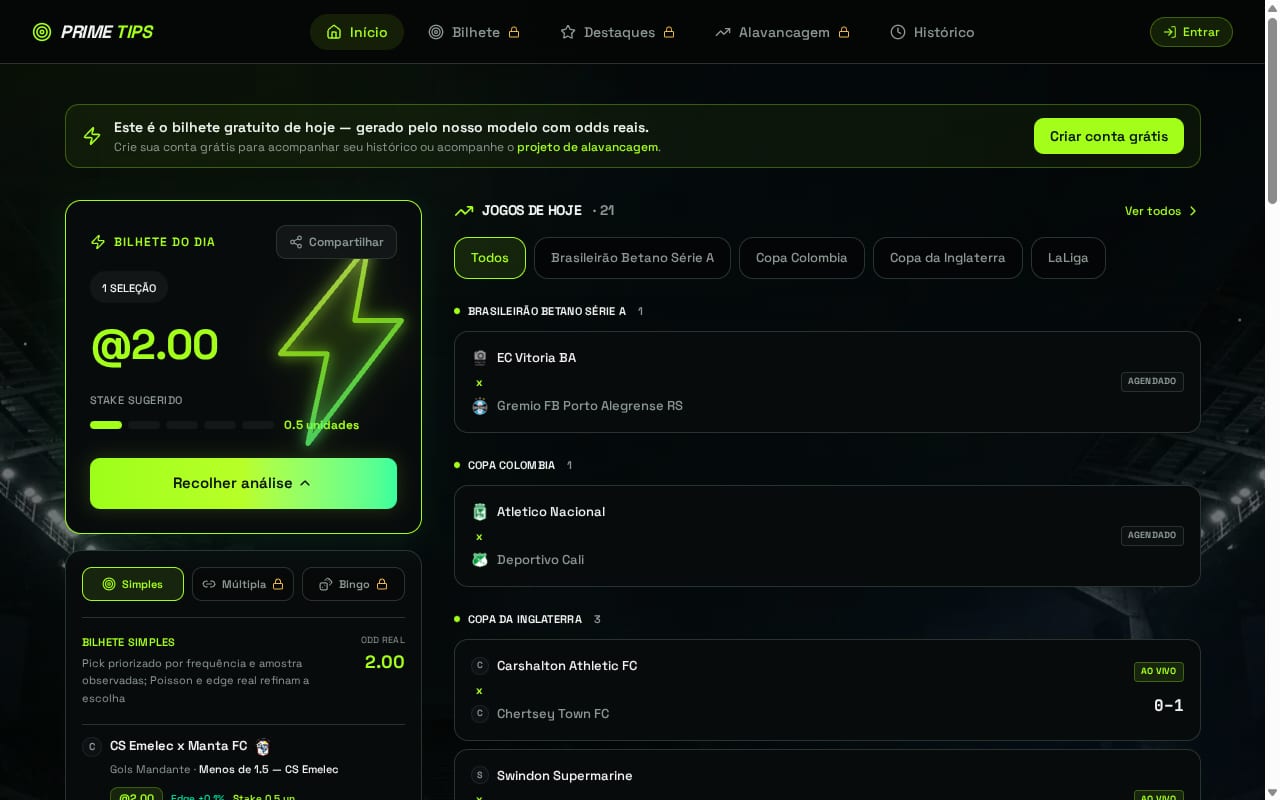Click the share icon in Compartilhar

point(296,242)
